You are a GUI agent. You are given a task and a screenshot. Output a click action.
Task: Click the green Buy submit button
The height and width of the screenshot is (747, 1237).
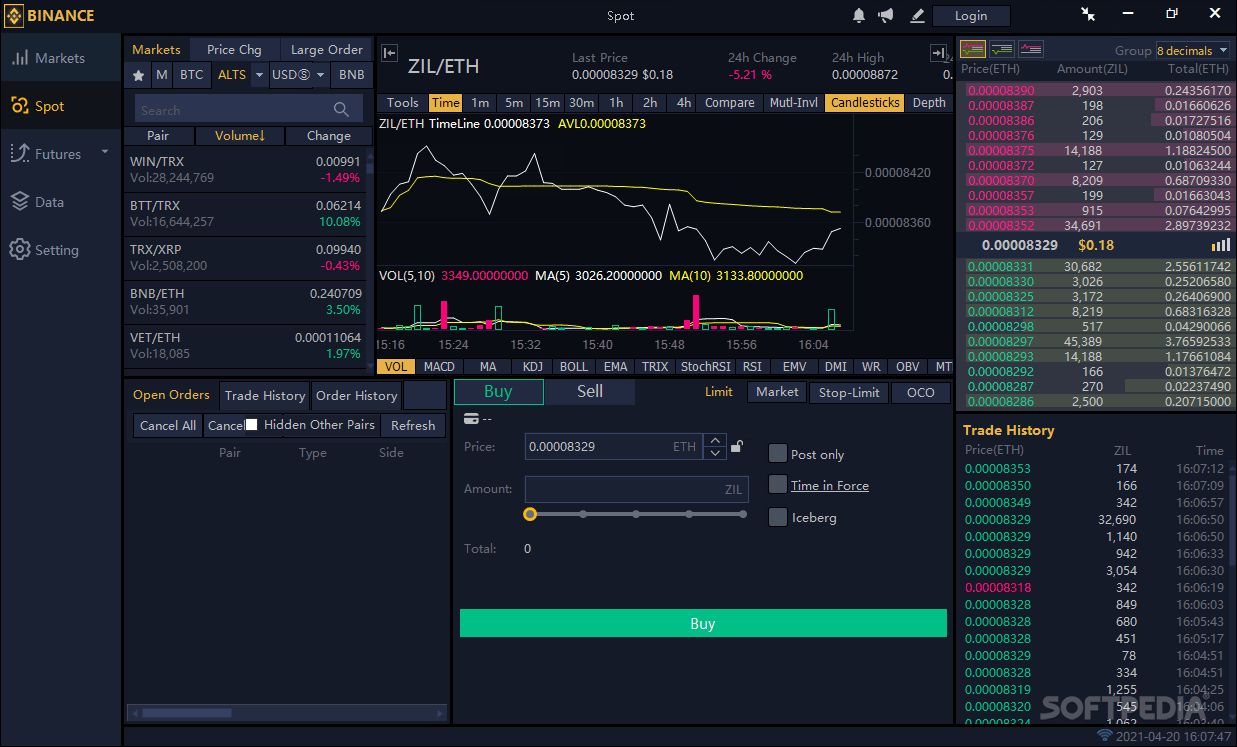703,623
